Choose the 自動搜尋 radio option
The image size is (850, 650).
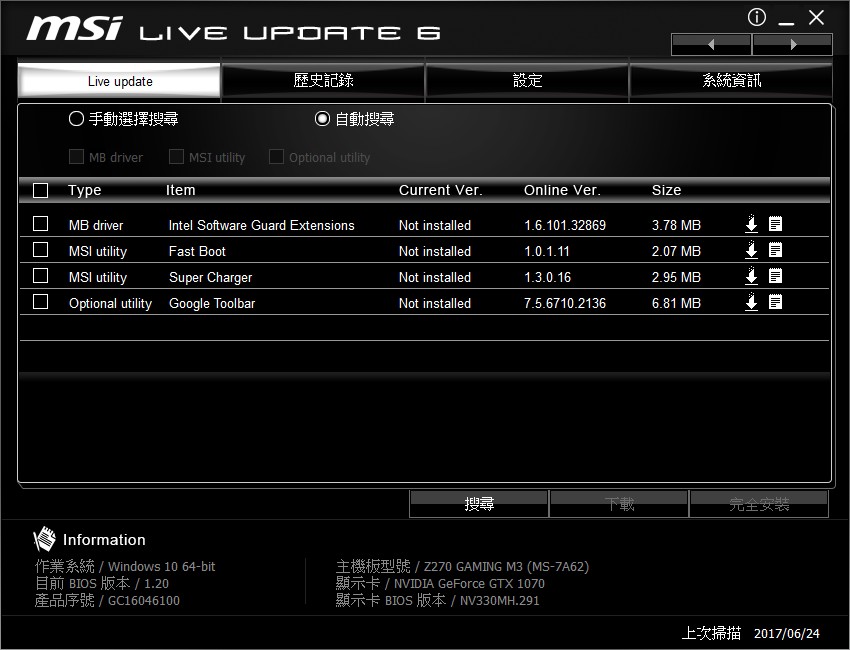tap(322, 119)
